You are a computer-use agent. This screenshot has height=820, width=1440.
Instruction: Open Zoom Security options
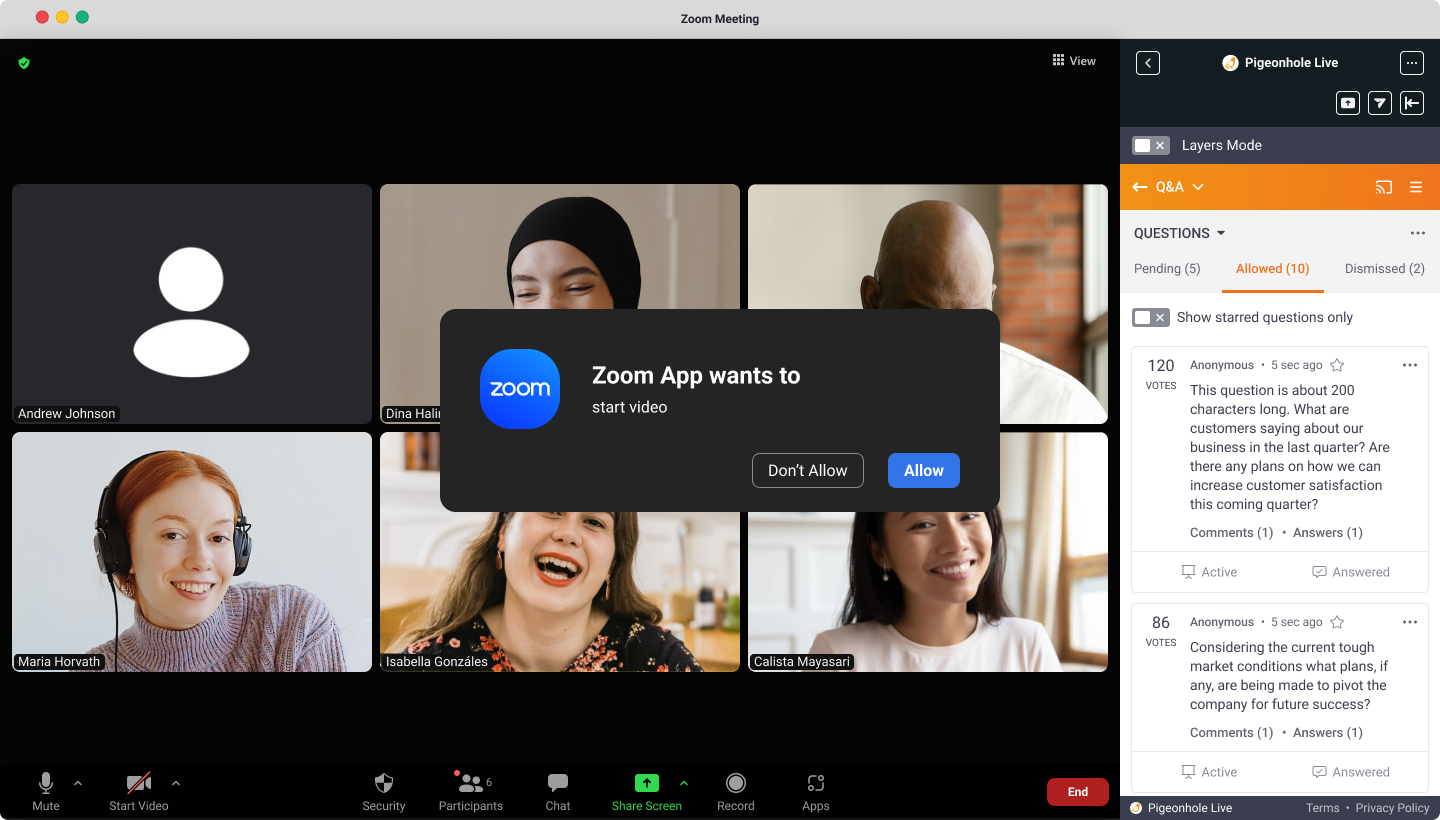click(x=383, y=791)
